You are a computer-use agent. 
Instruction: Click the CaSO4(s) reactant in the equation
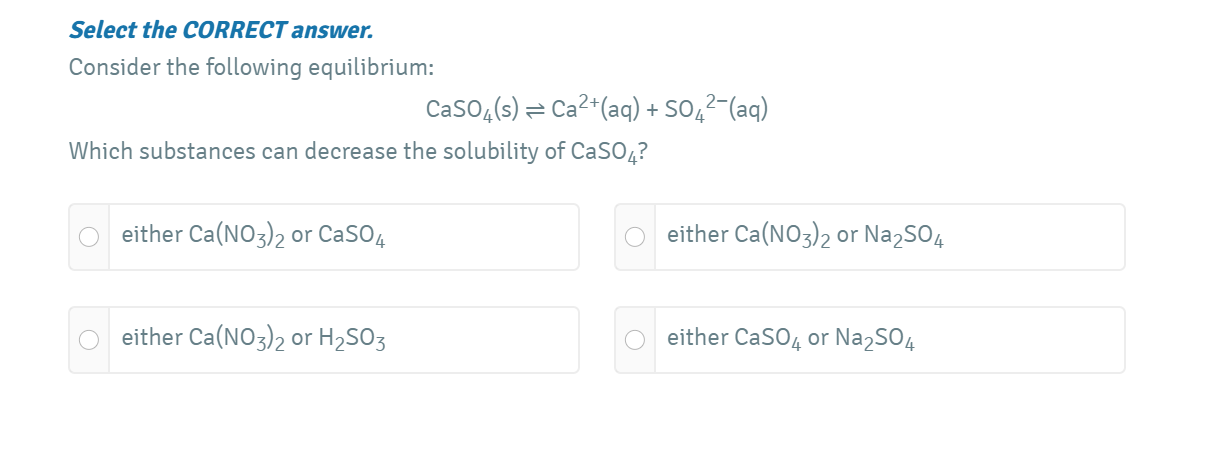coord(465,109)
